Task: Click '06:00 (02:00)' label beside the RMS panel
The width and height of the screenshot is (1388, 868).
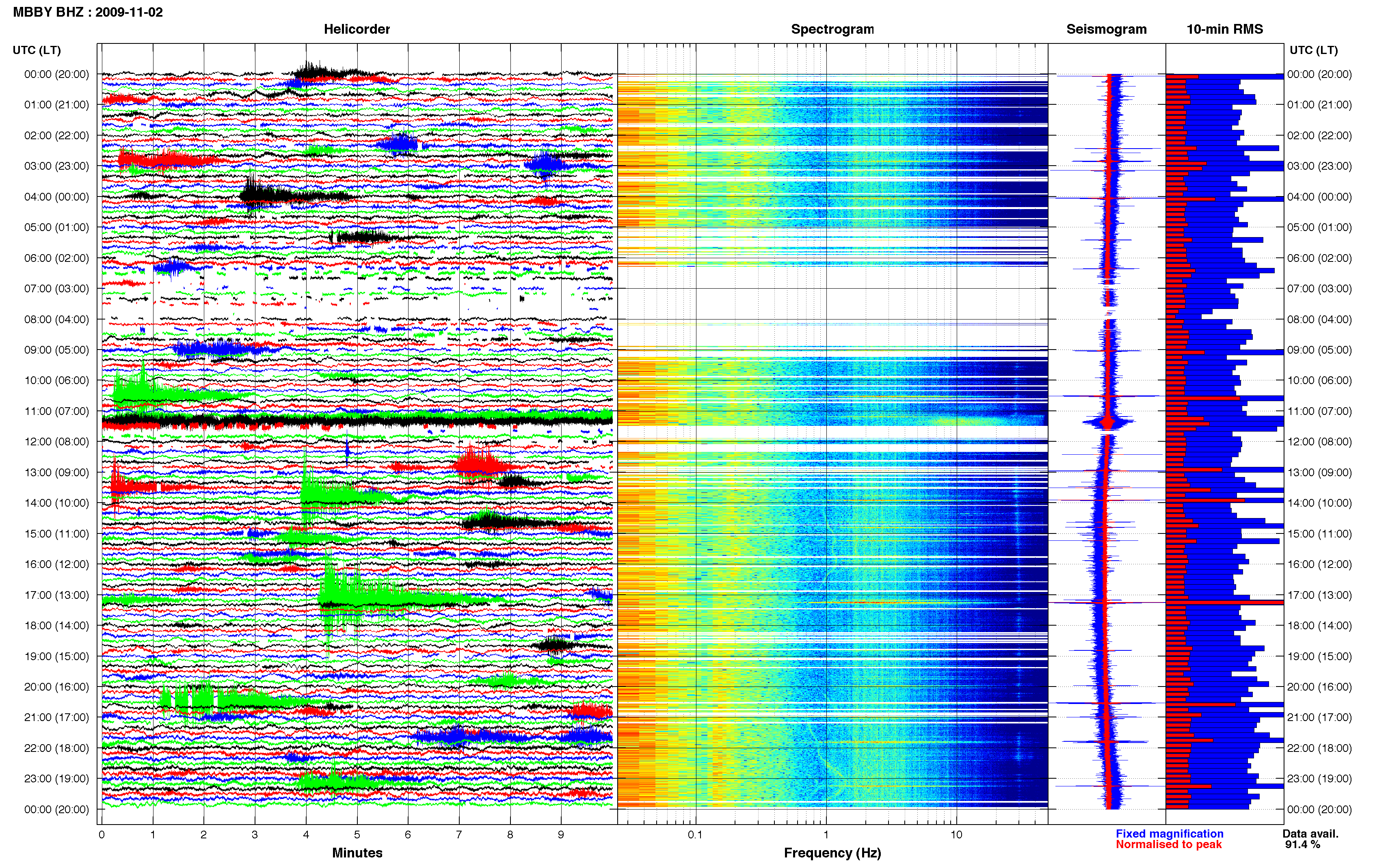Action: 1319,258
